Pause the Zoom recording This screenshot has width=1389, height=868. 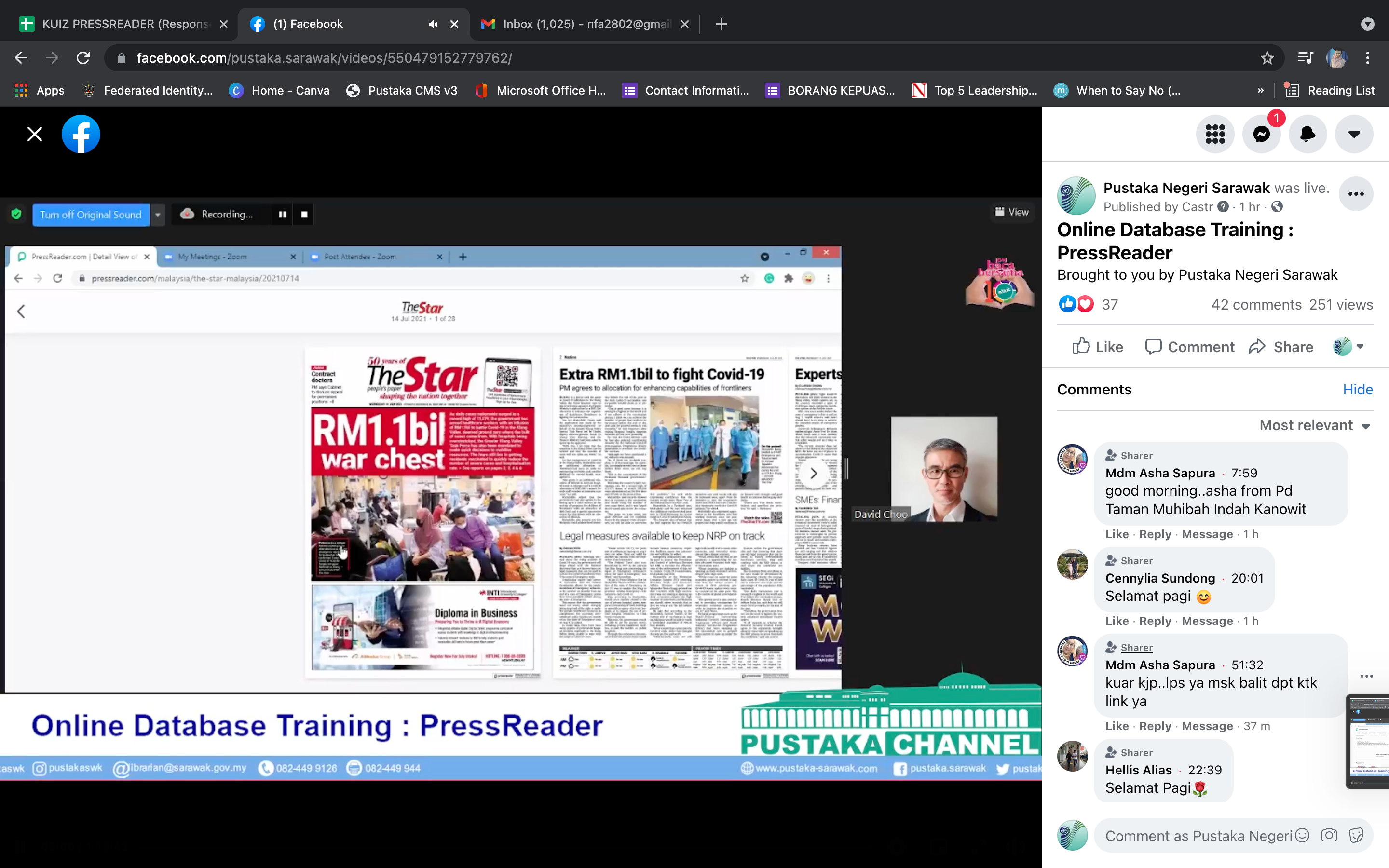[283, 214]
